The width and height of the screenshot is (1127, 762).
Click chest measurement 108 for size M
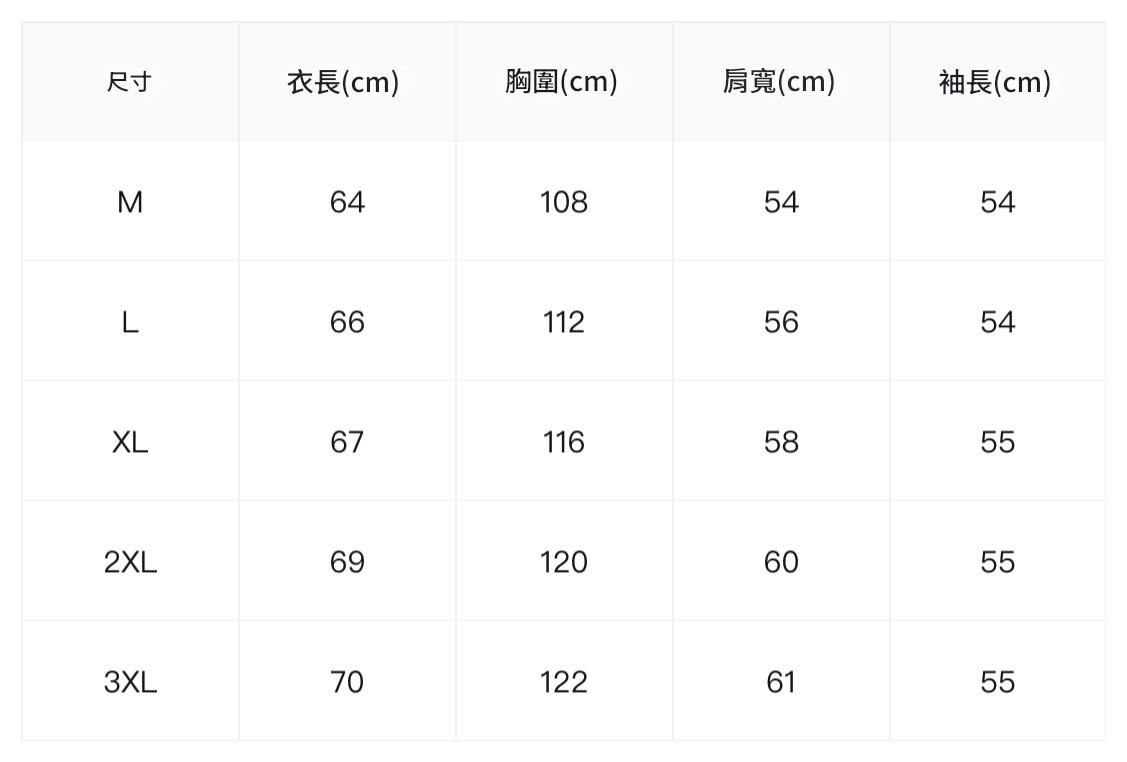[564, 202]
